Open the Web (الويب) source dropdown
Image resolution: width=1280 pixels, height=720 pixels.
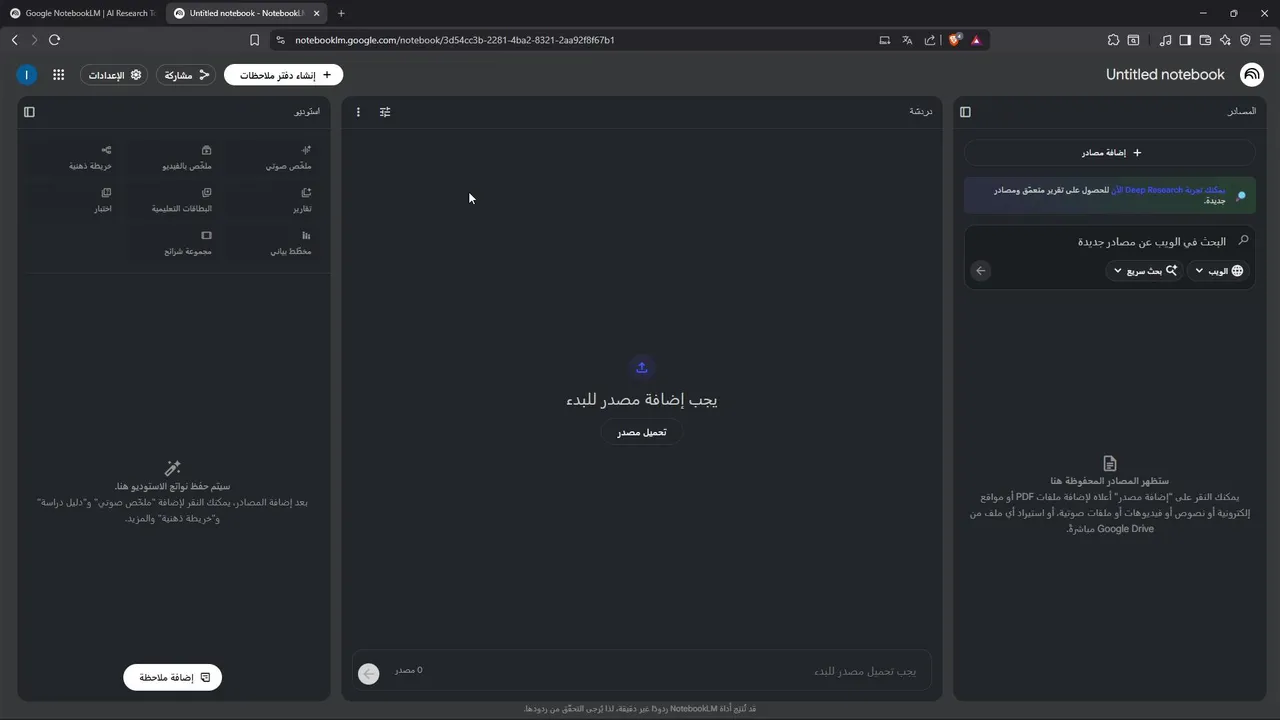1220,271
